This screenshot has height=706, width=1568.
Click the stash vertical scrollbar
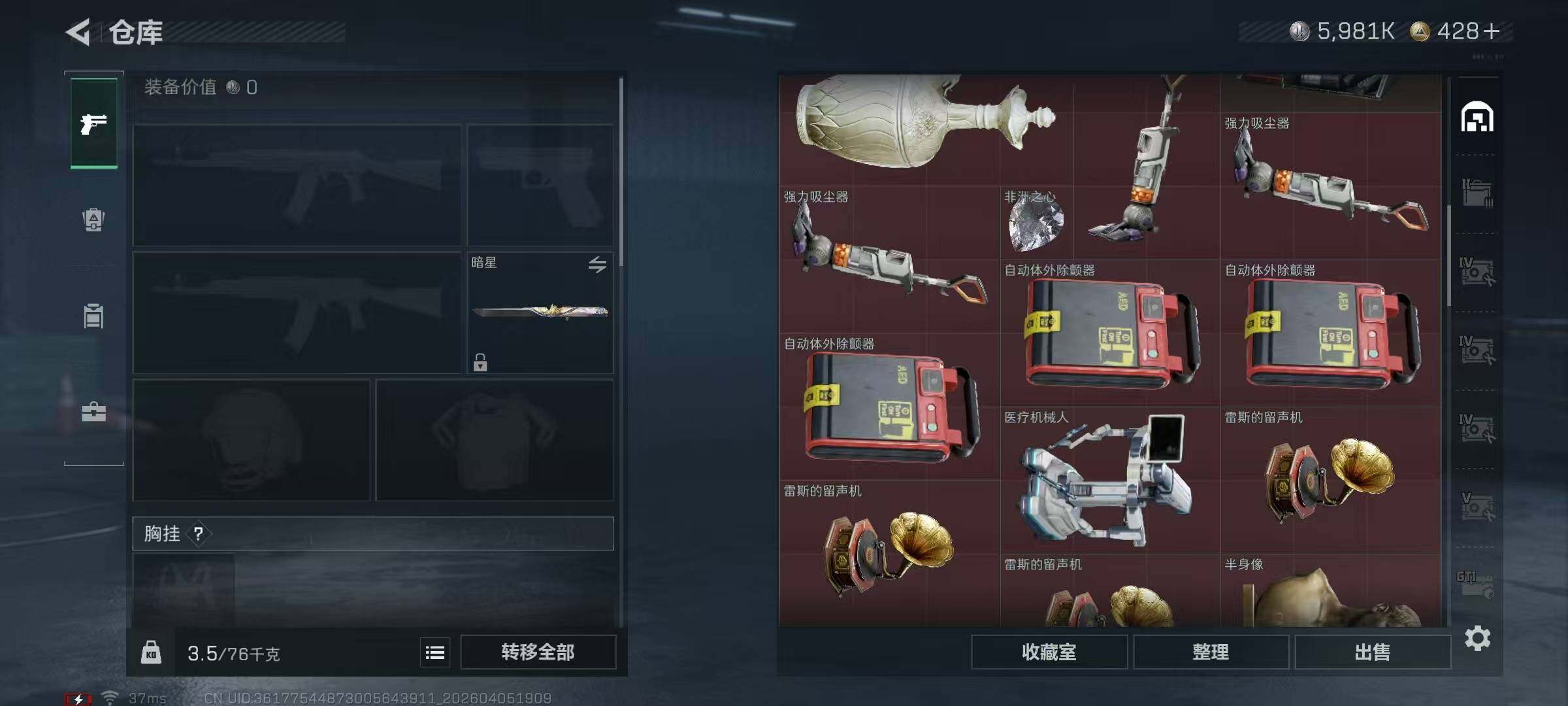tap(1448, 255)
